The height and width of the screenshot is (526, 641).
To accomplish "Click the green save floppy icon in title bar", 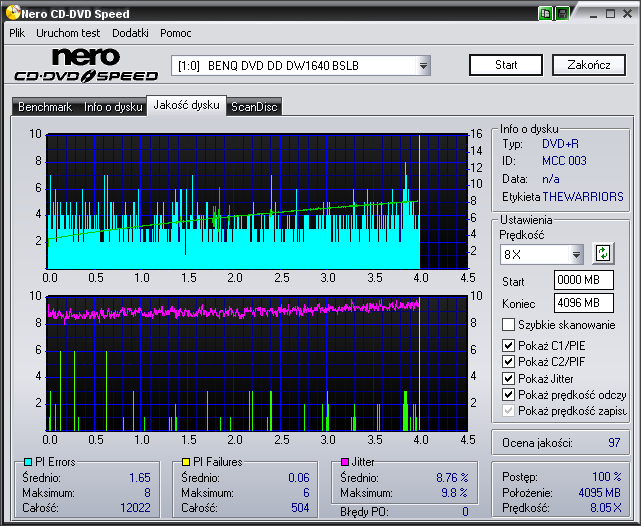I will tap(563, 13).
